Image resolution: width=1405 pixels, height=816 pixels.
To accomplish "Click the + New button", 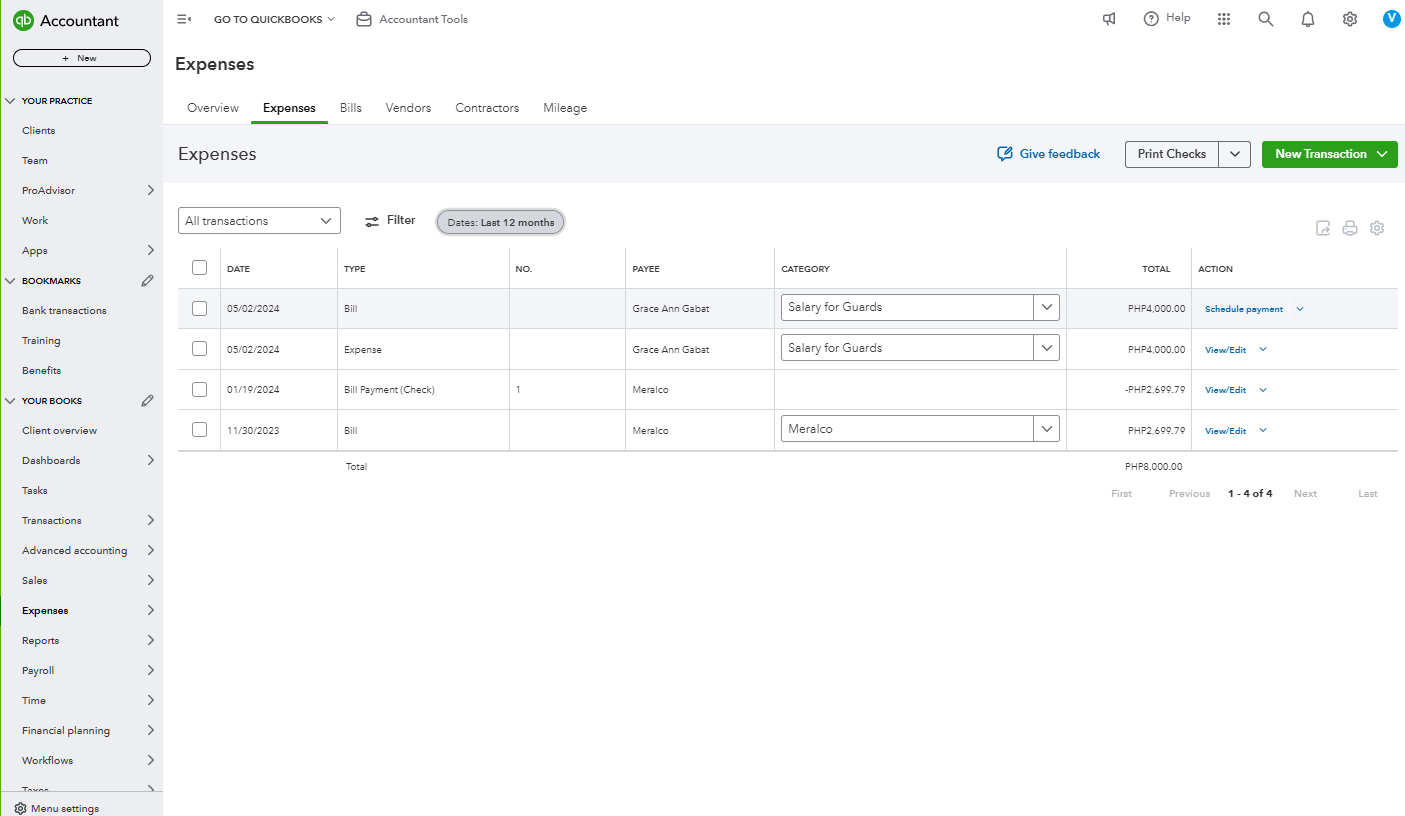I will pyautogui.click(x=82, y=58).
